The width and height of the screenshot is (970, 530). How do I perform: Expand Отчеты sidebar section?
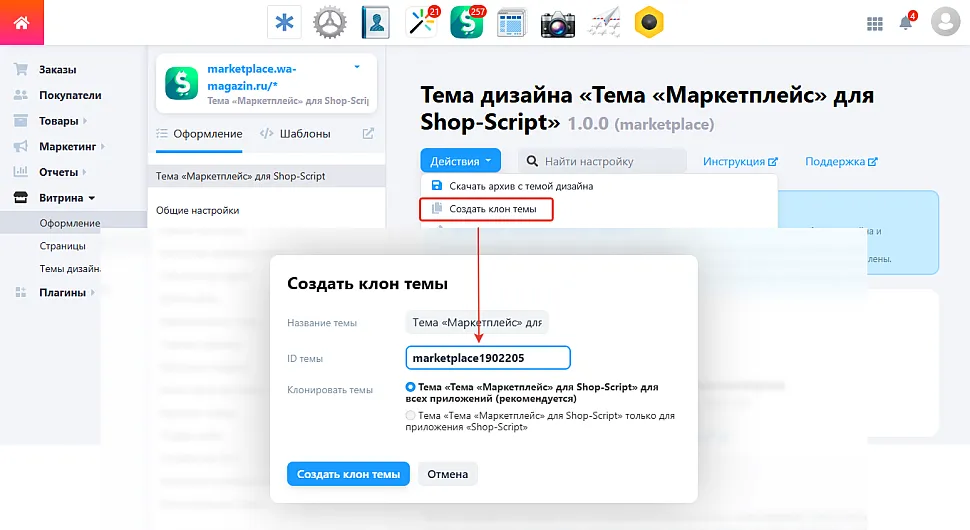pyautogui.click(x=58, y=172)
